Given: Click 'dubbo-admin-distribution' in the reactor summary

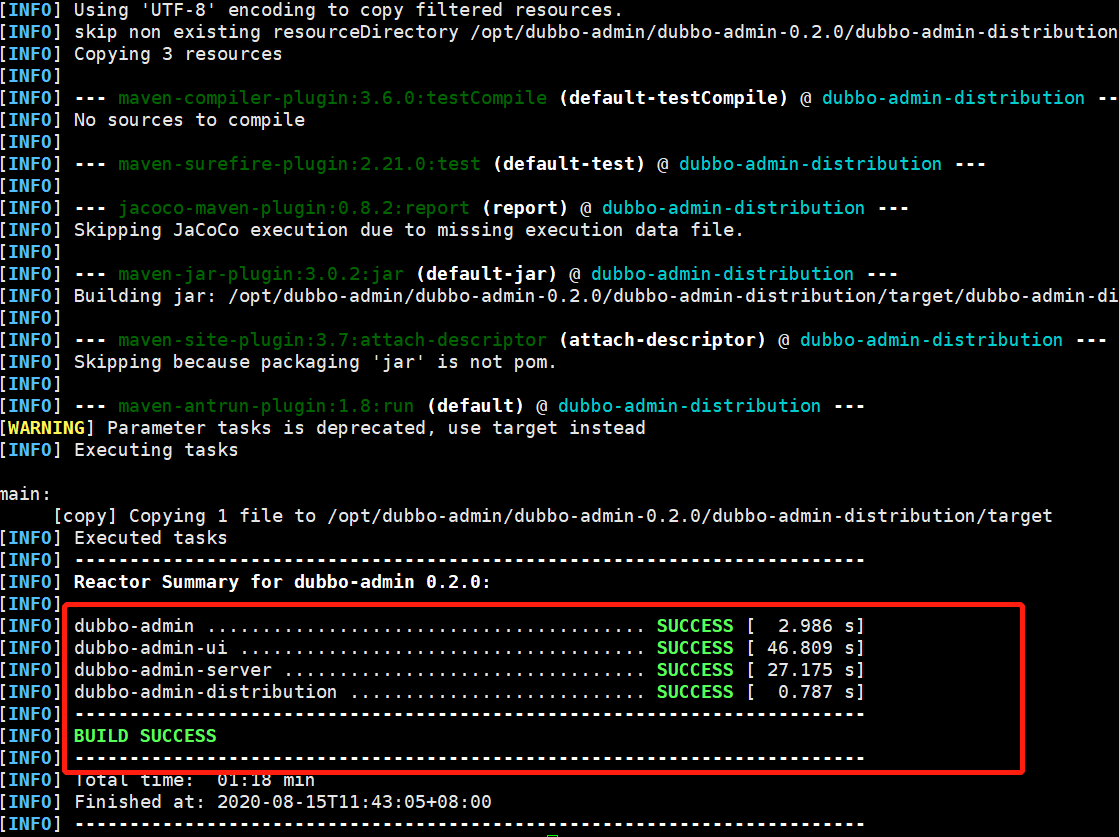Looking at the screenshot, I should (206, 692).
